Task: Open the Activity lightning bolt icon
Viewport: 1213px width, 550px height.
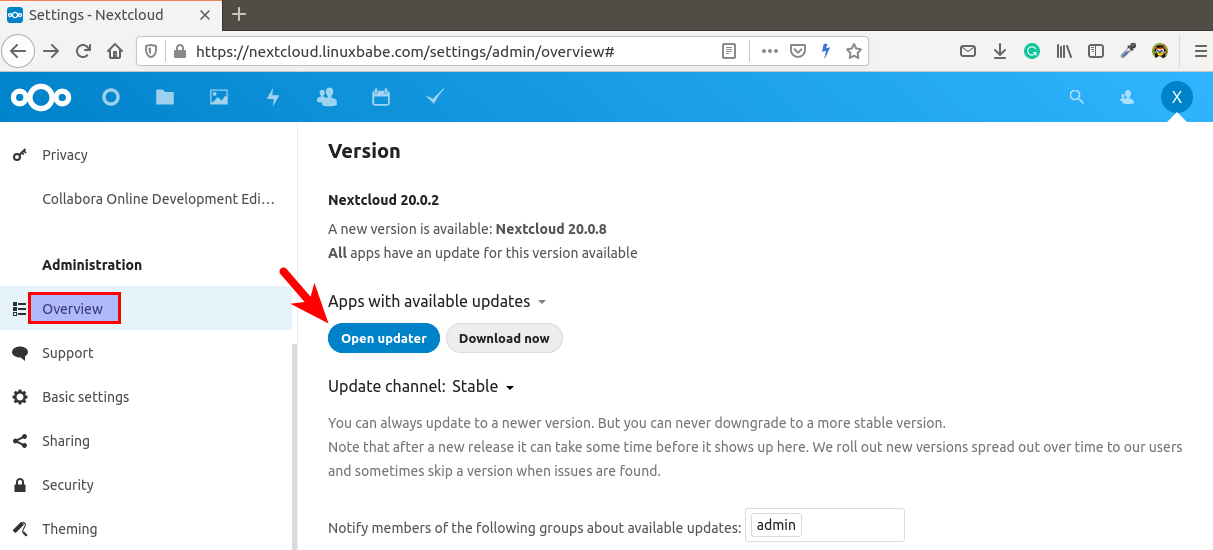Action: click(x=273, y=97)
